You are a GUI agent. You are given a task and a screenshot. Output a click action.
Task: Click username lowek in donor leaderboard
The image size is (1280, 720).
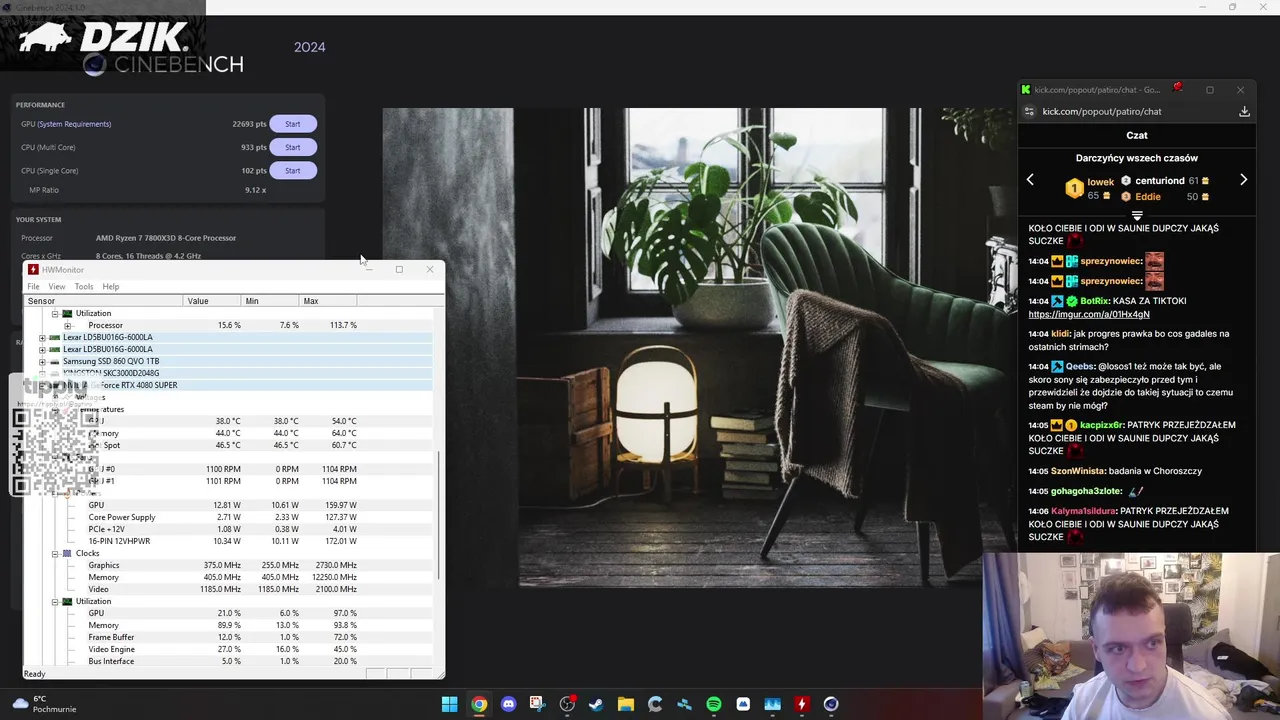[1100, 182]
